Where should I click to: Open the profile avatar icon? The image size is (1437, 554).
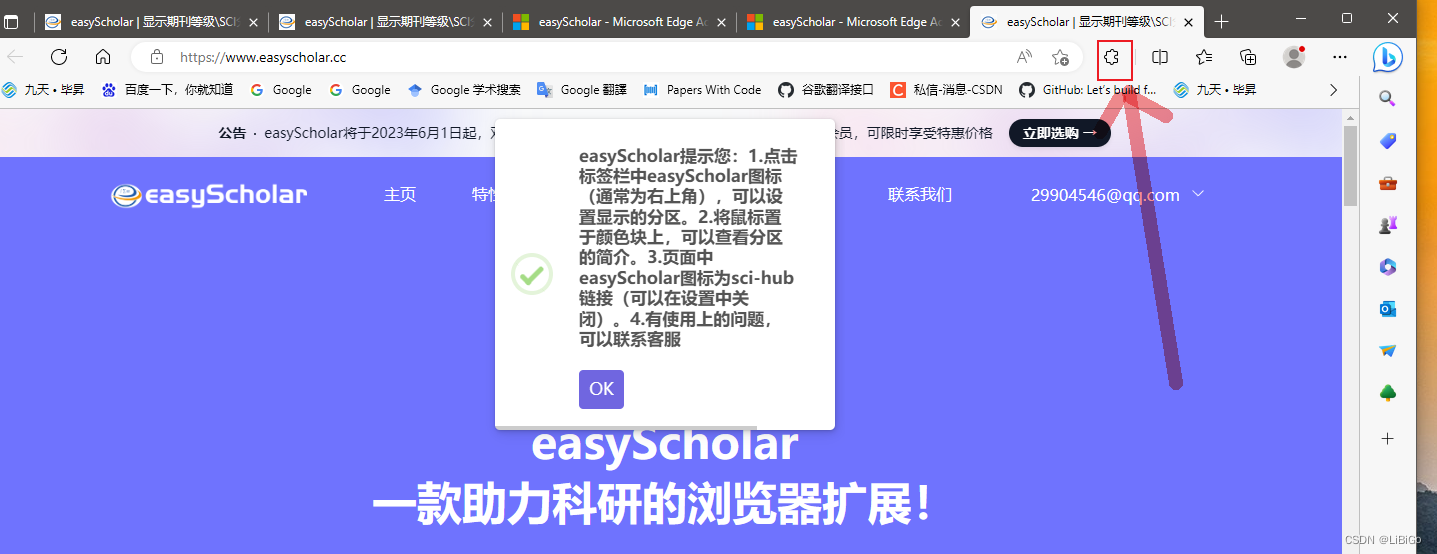[1294, 57]
